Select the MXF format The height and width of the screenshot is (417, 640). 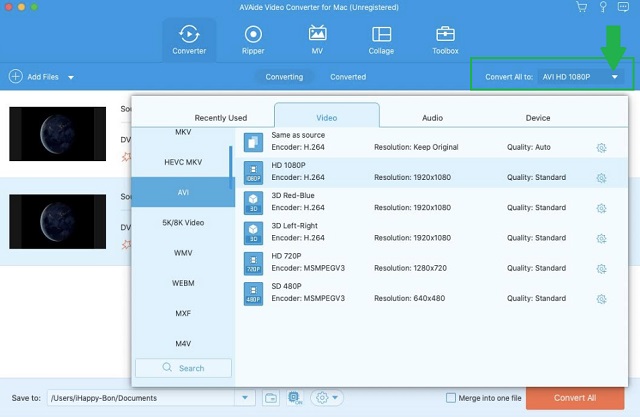click(183, 313)
